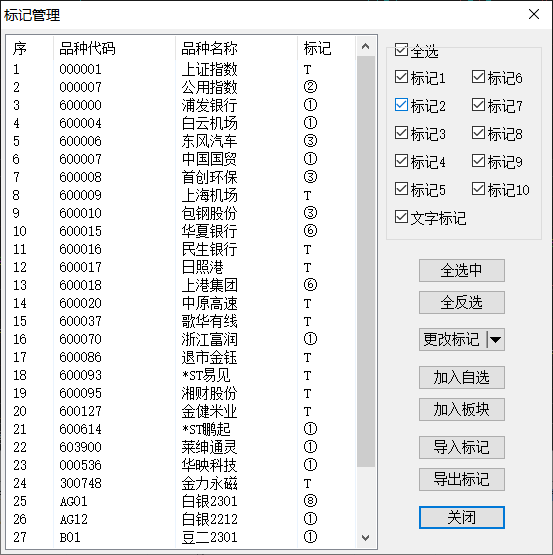The width and height of the screenshot is (553, 555).
Task: Click the vertical scrollbar thumb
Action: [366, 262]
